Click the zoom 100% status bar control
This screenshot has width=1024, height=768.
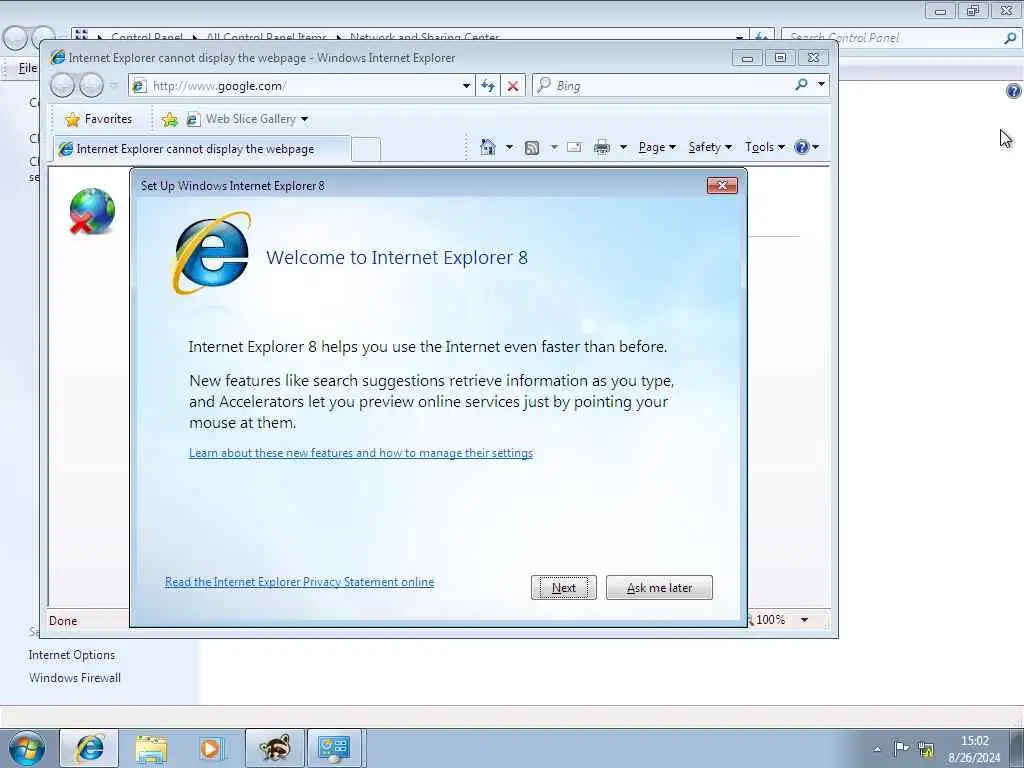coord(769,620)
